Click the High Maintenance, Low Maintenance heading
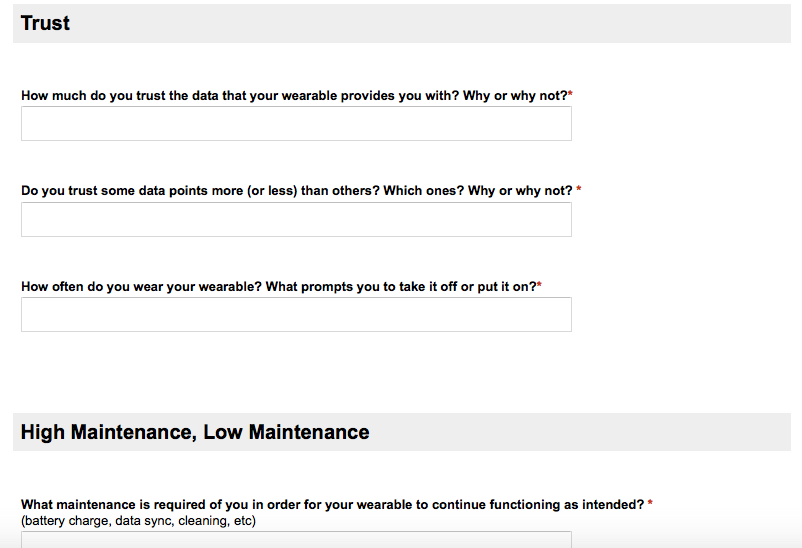Viewport: 802px width, 548px height. (195, 432)
